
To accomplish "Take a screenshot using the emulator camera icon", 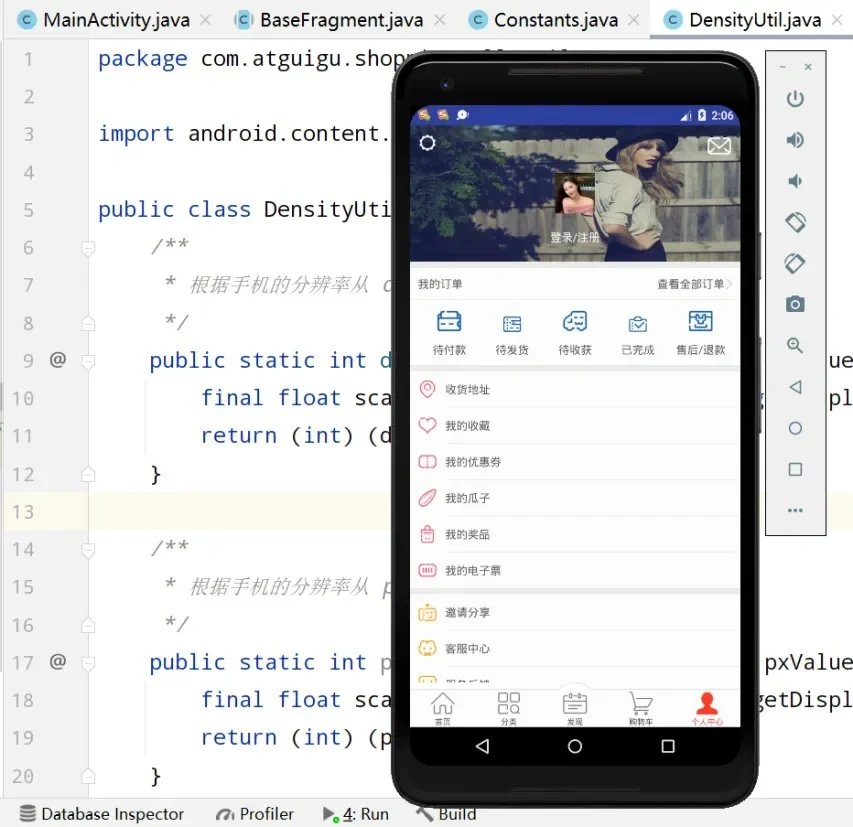I will click(x=795, y=304).
